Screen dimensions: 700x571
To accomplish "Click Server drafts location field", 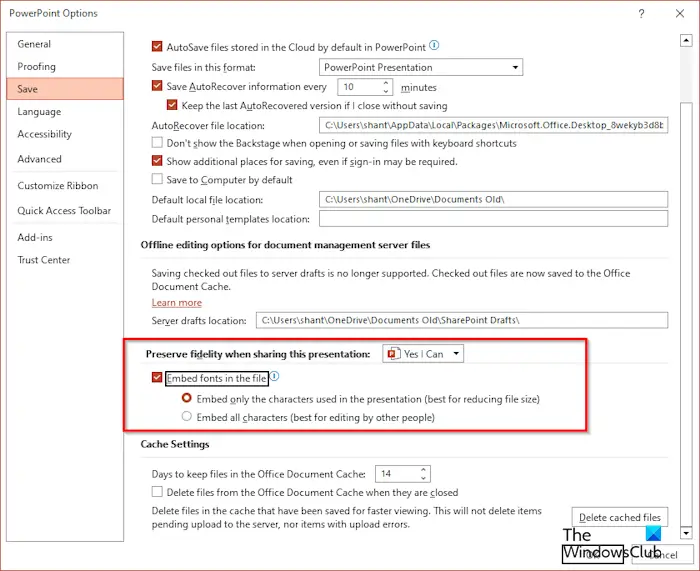I will tap(462, 320).
